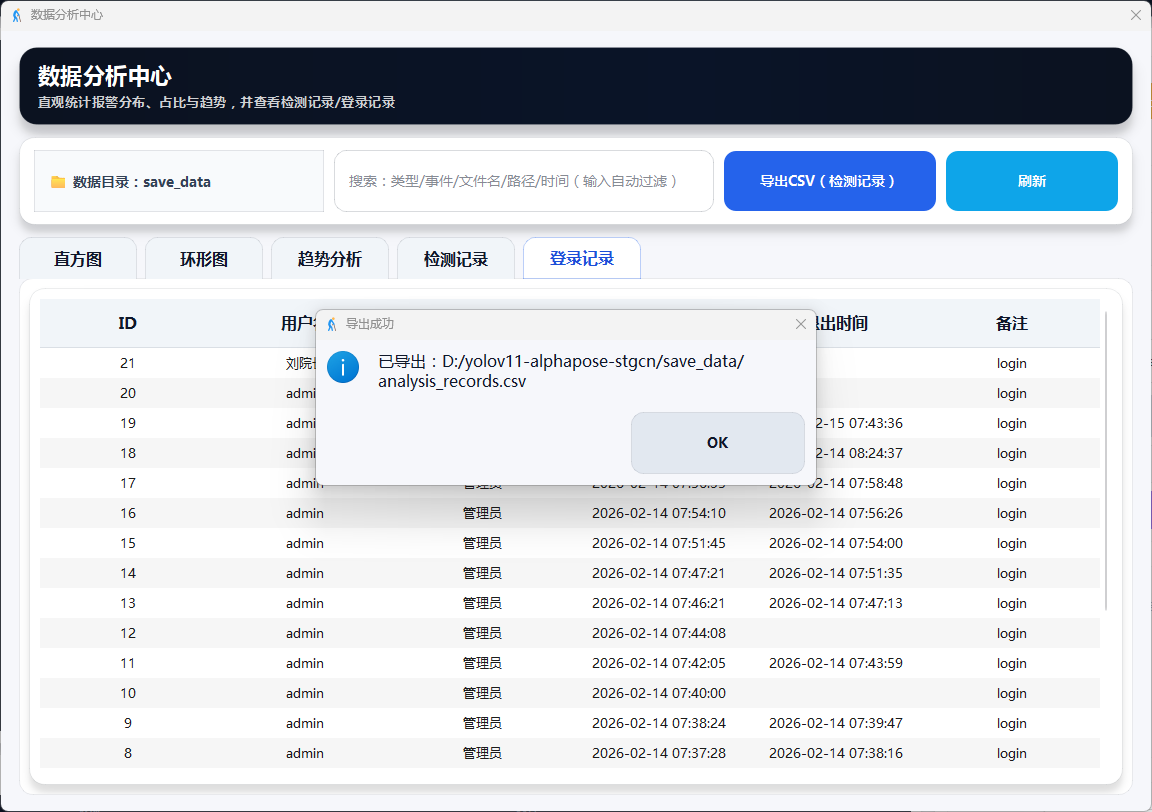This screenshot has height=812, width=1152.
Task: Go to the 检测记录 tab
Action: click(456, 259)
